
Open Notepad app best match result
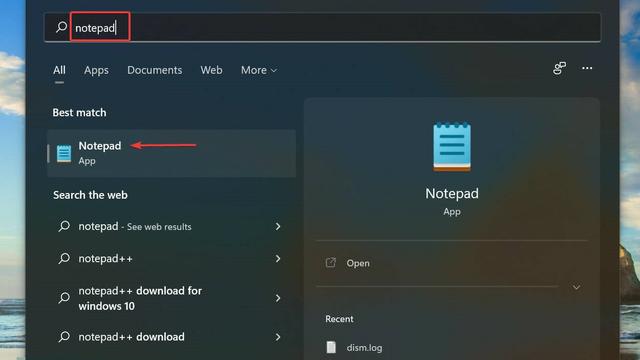pos(171,153)
